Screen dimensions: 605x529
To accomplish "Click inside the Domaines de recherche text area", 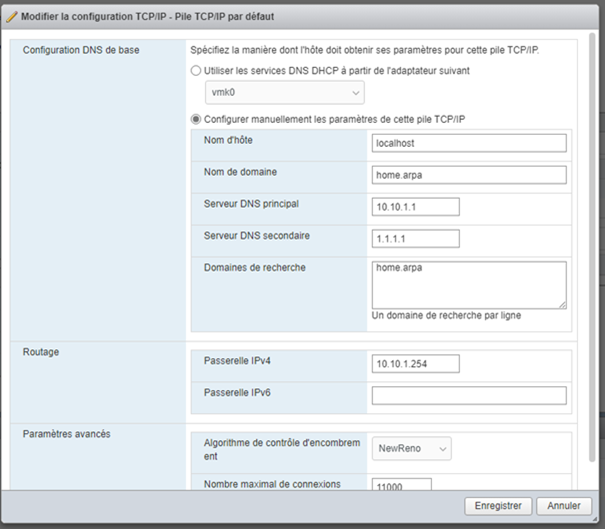I will (468, 284).
